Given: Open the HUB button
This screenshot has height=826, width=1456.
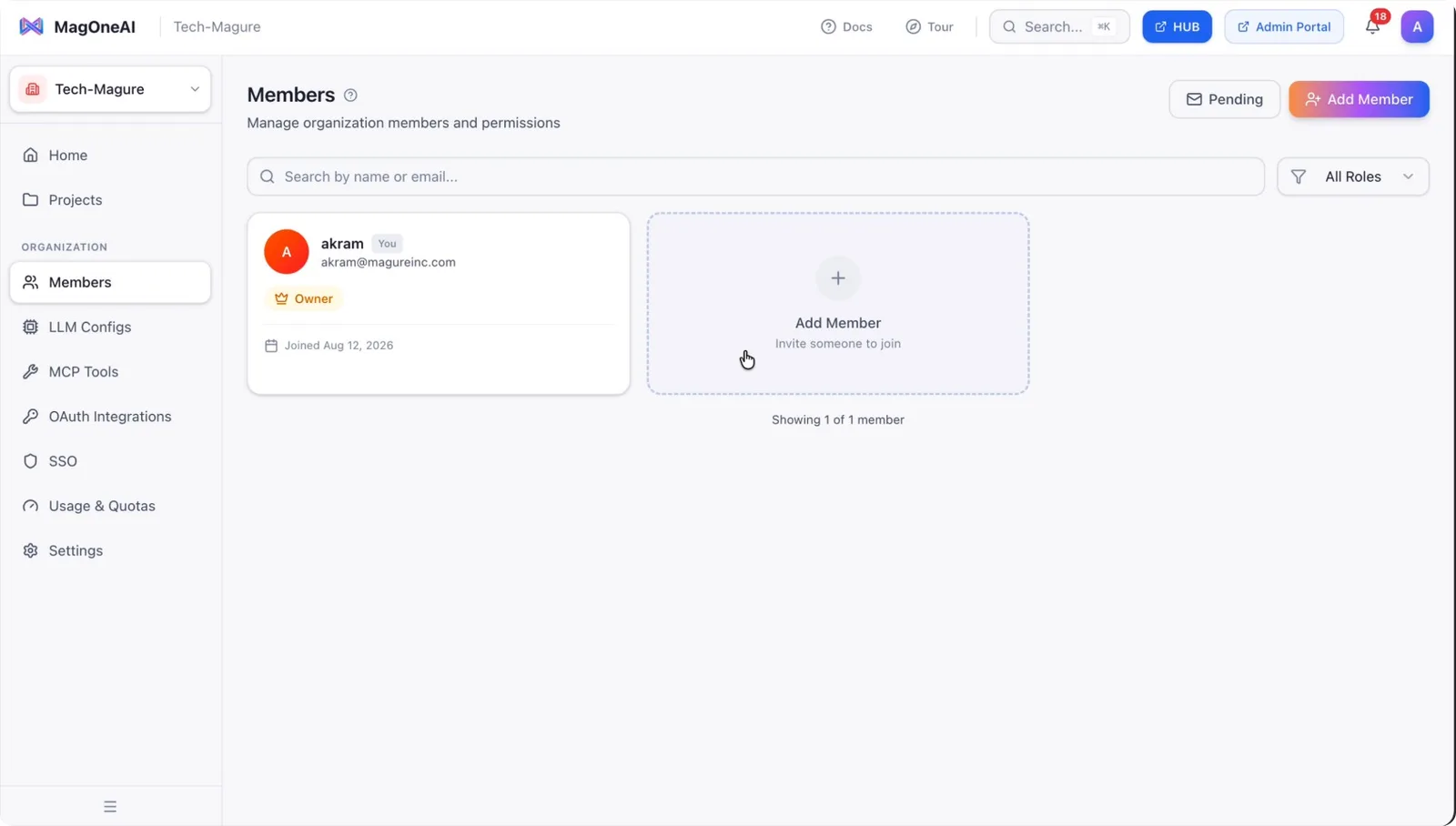Looking at the screenshot, I should (x=1177, y=26).
